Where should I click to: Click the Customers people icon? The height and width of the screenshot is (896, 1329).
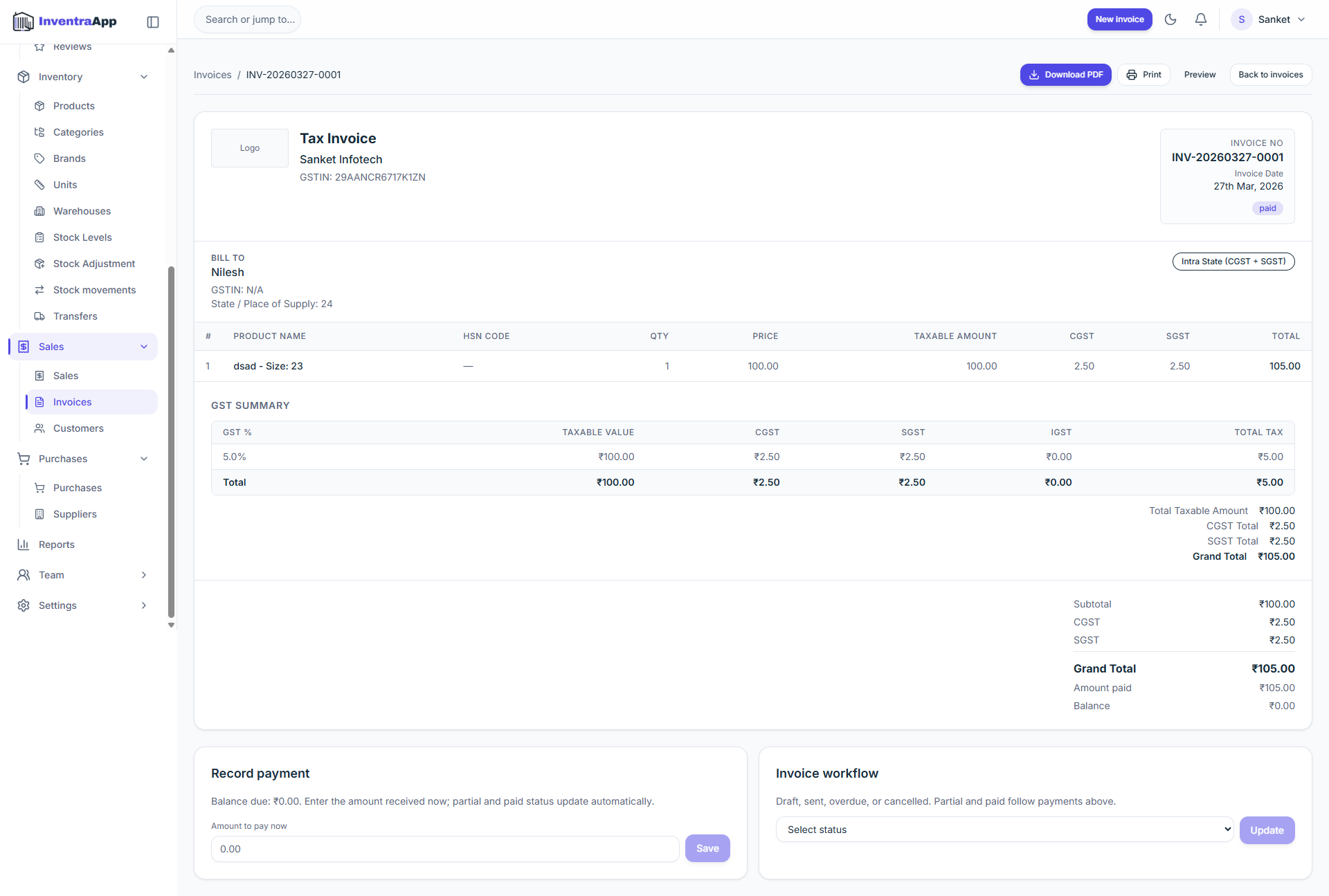(x=39, y=428)
